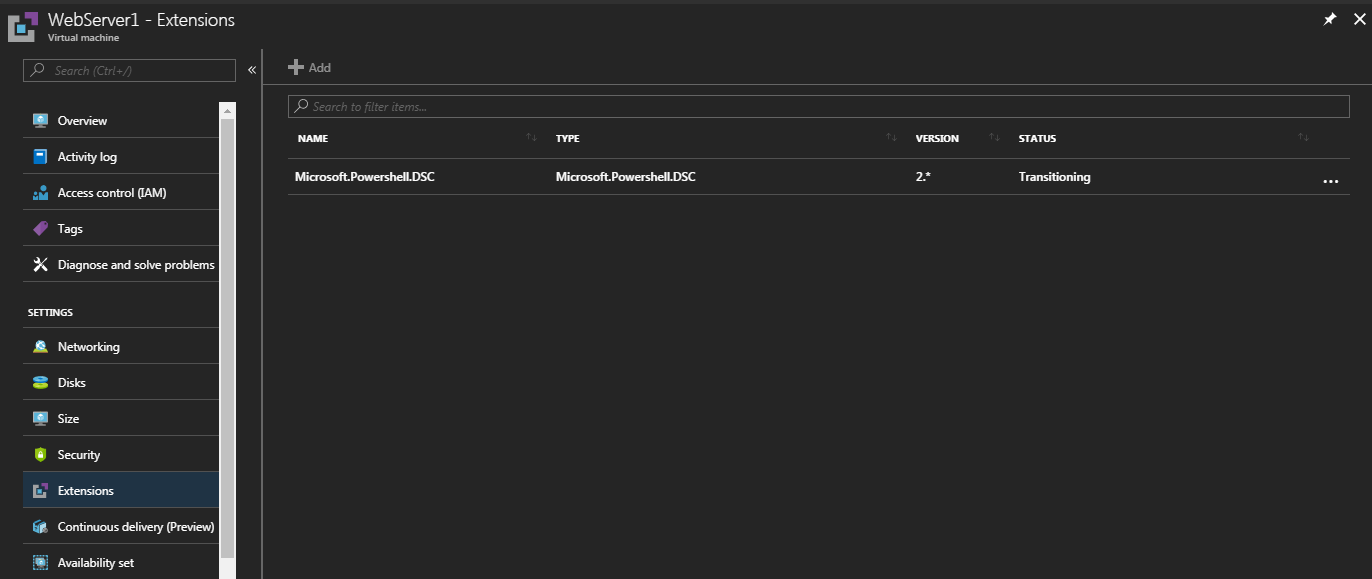Viewport: 1372px width, 579px height.
Task: Click Microsoft.Powershell.DSC in the NAME column
Action: (x=365, y=177)
